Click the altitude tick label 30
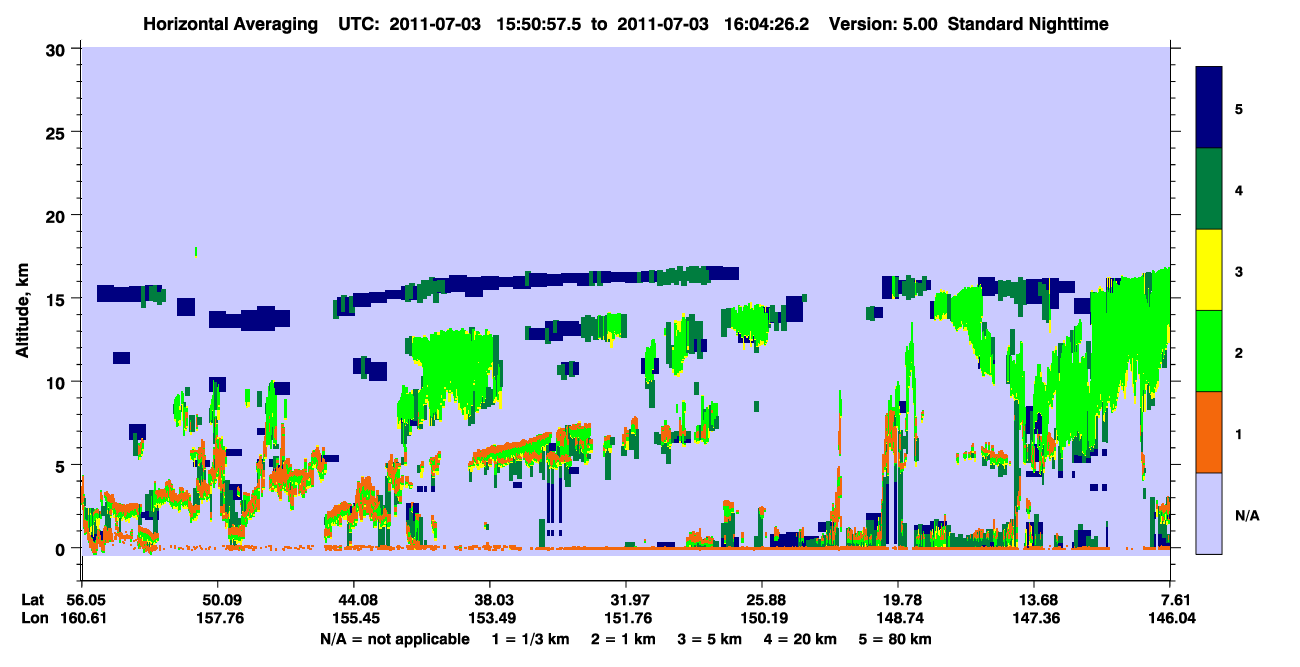The width and height of the screenshot is (1300, 667). pos(58,49)
